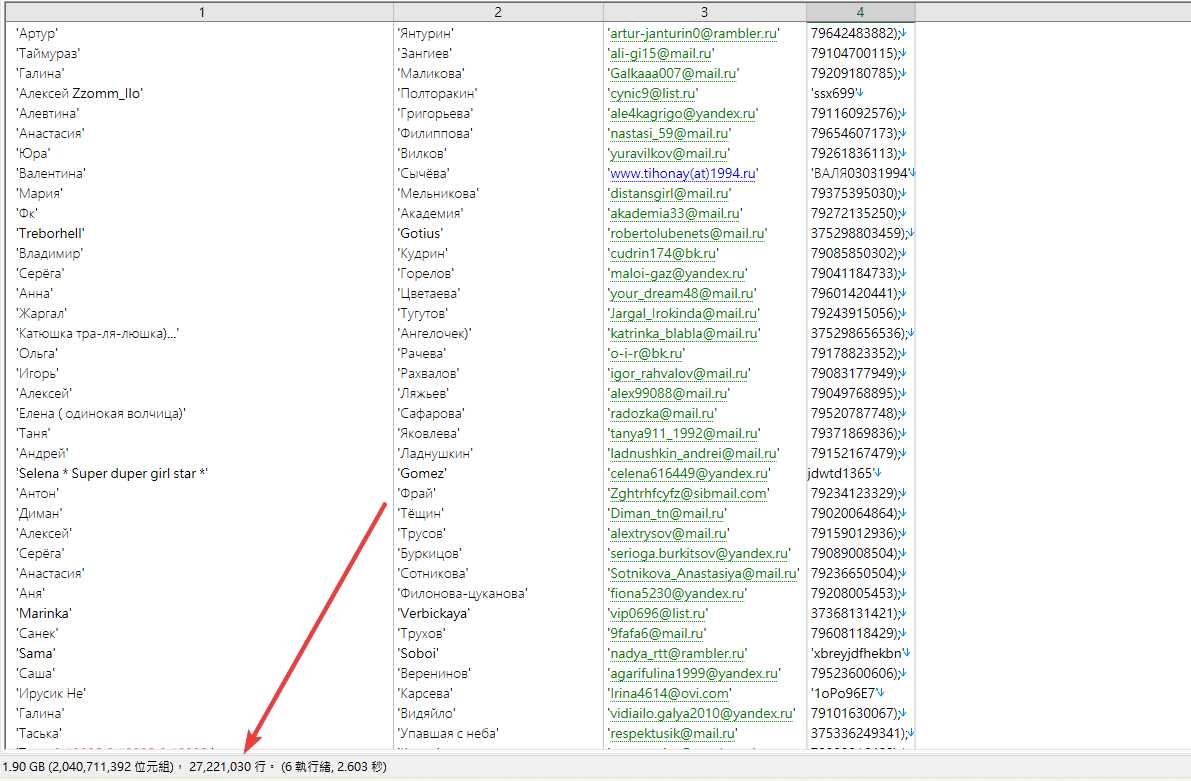The image size is (1191, 781).
Task: Follow the alex99088@mail.ru link
Action: 668,394
